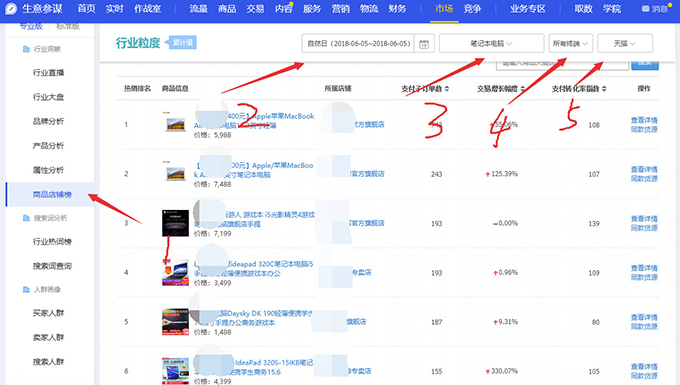Viewport: 680px width, 385px height.
Task: Expand the 天猫 platform dropdown
Action: 624,43
